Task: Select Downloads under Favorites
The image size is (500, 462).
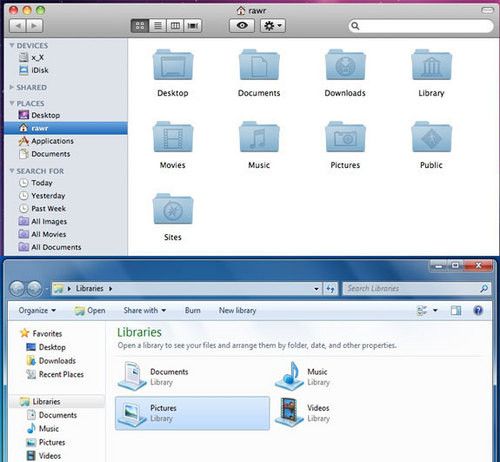Action: pos(51,361)
